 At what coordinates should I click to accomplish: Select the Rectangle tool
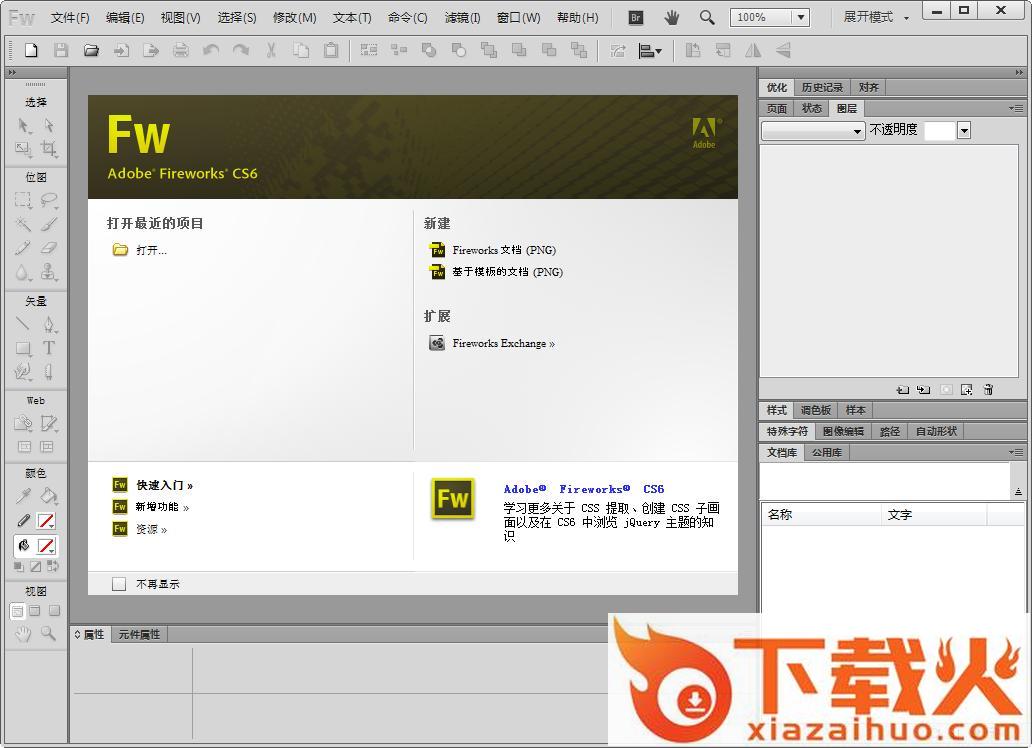23,348
